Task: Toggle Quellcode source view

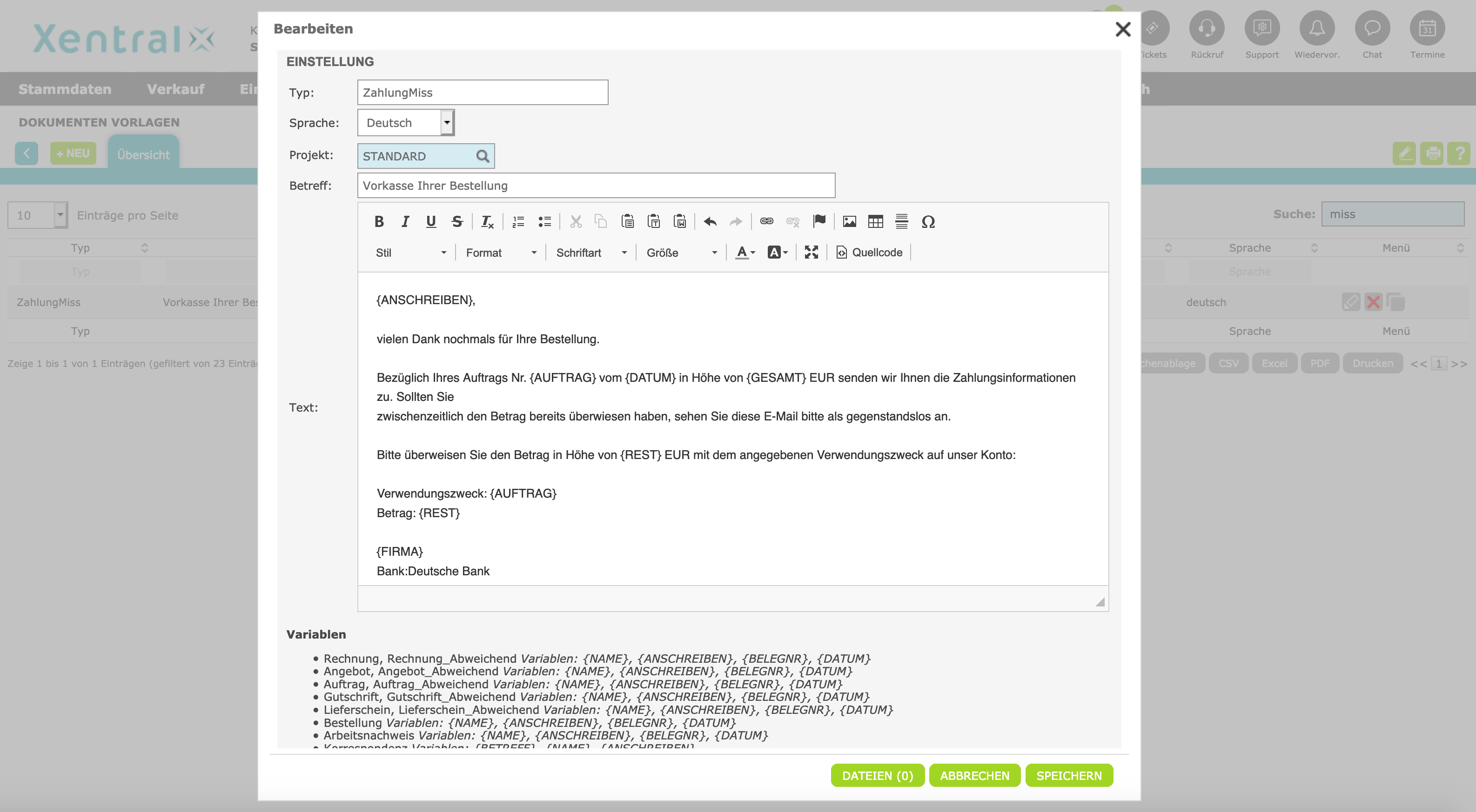Action: click(x=869, y=253)
